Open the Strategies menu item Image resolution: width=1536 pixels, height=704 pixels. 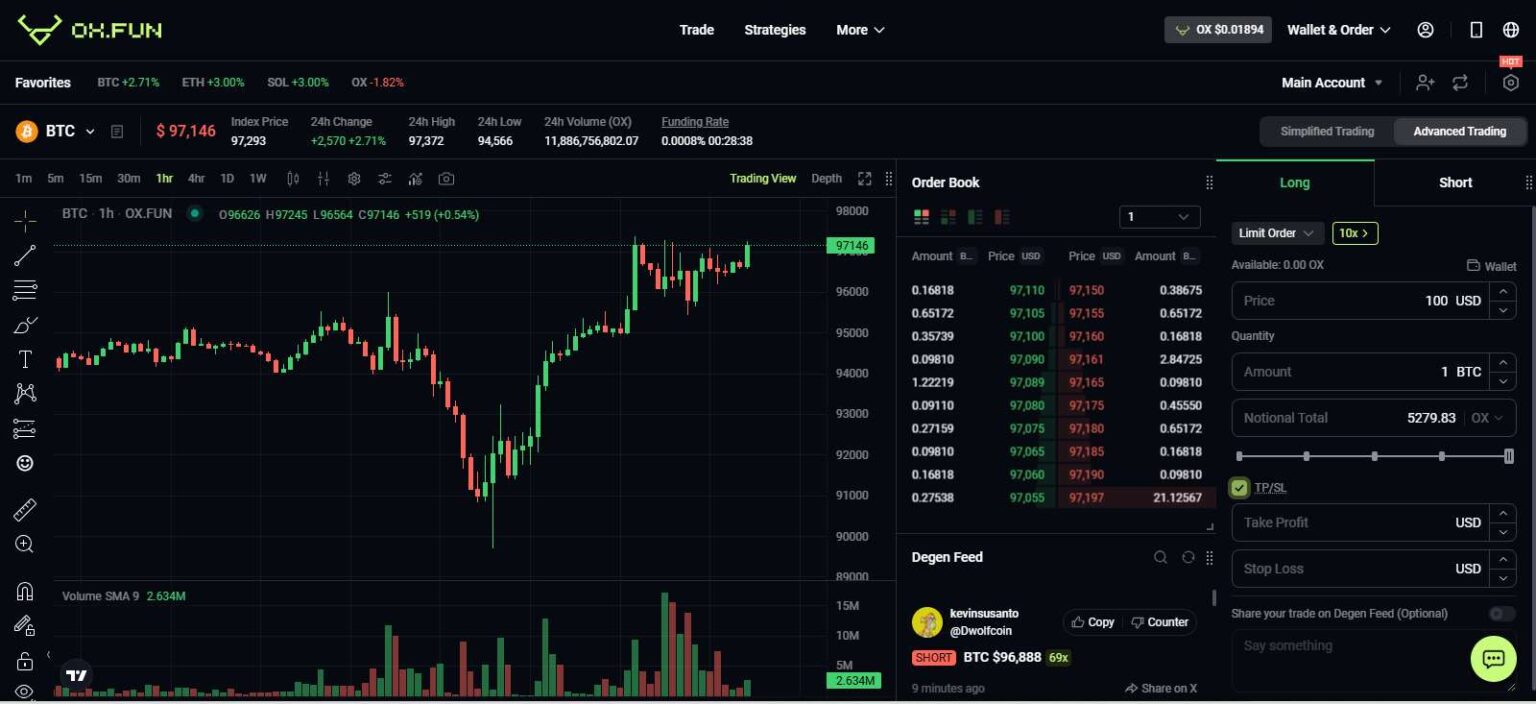(x=775, y=30)
